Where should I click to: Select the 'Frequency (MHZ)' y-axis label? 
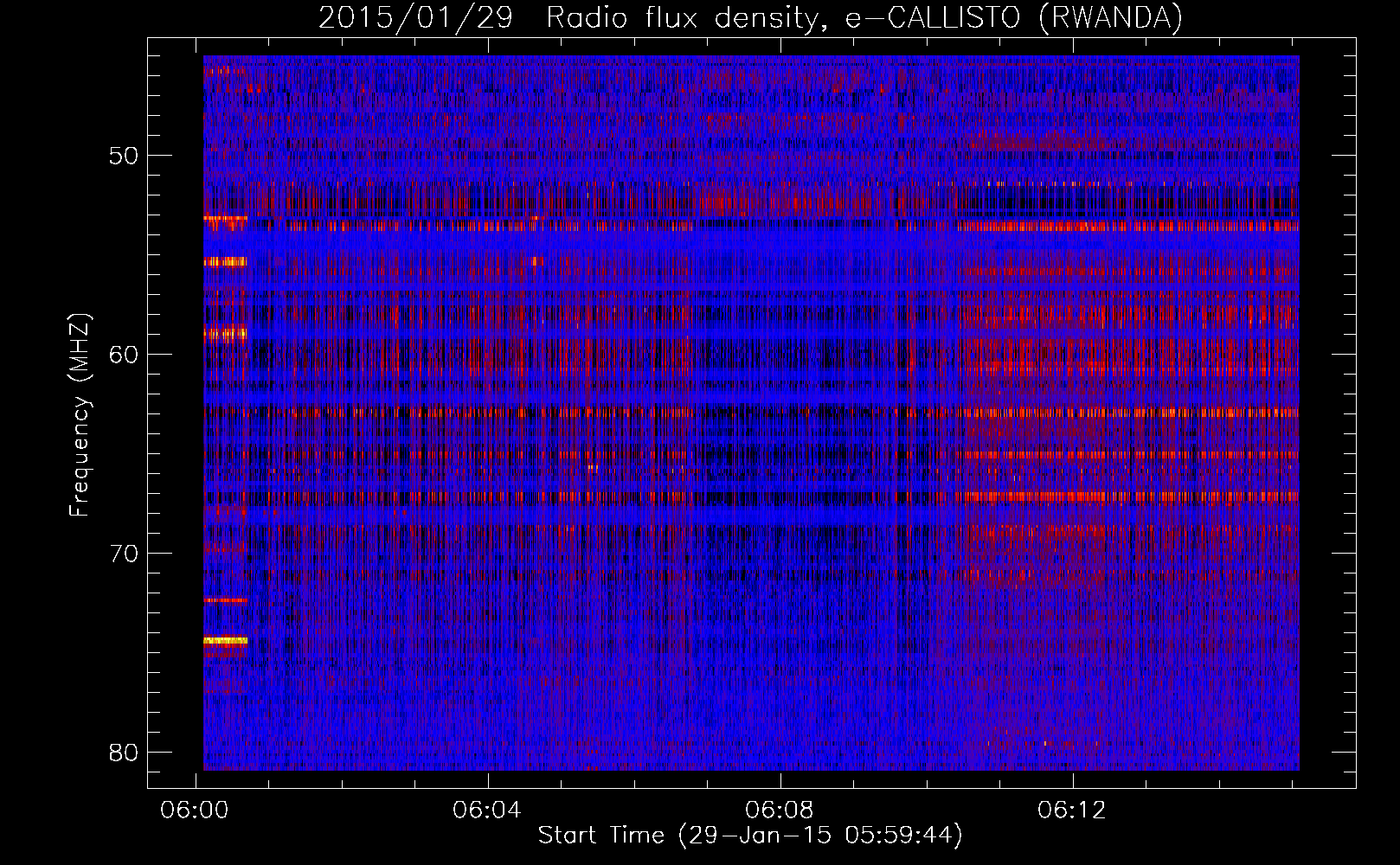click(x=79, y=414)
